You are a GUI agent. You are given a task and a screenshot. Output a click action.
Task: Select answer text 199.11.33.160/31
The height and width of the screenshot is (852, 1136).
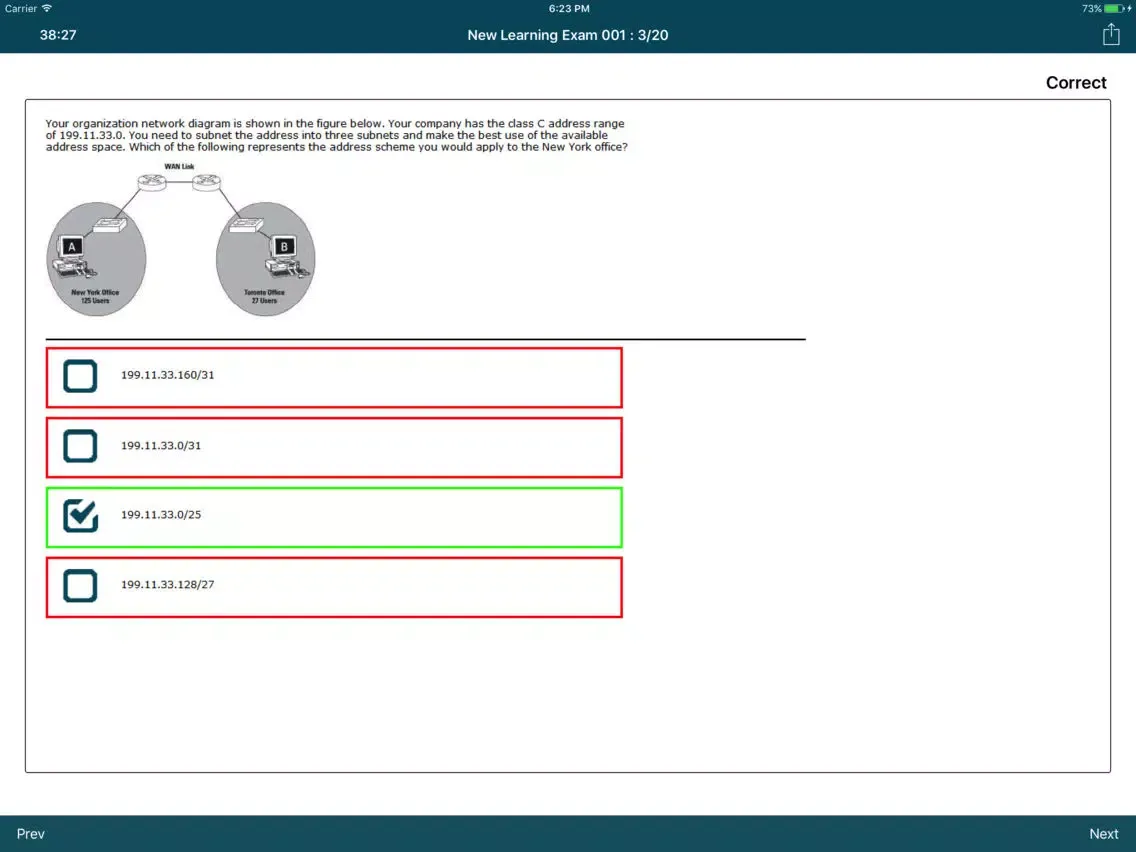(x=167, y=375)
